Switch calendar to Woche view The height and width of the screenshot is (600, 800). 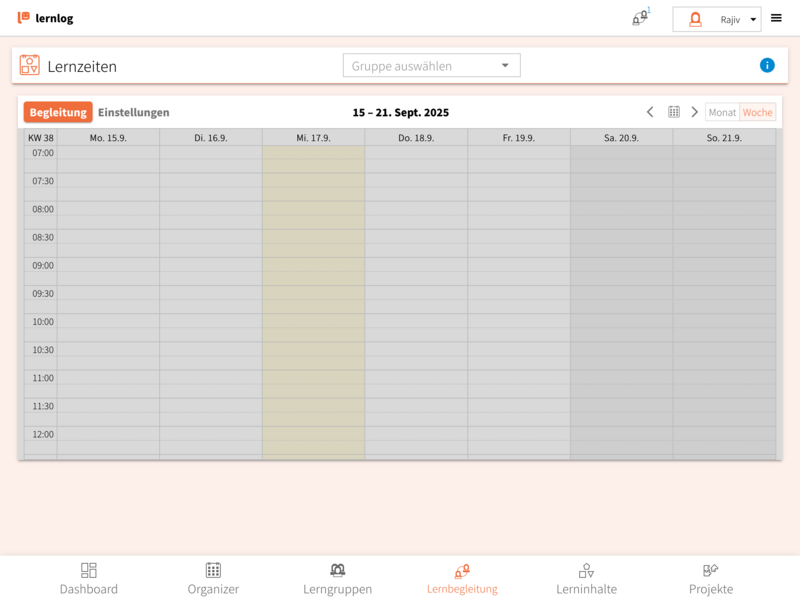coord(757,112)
